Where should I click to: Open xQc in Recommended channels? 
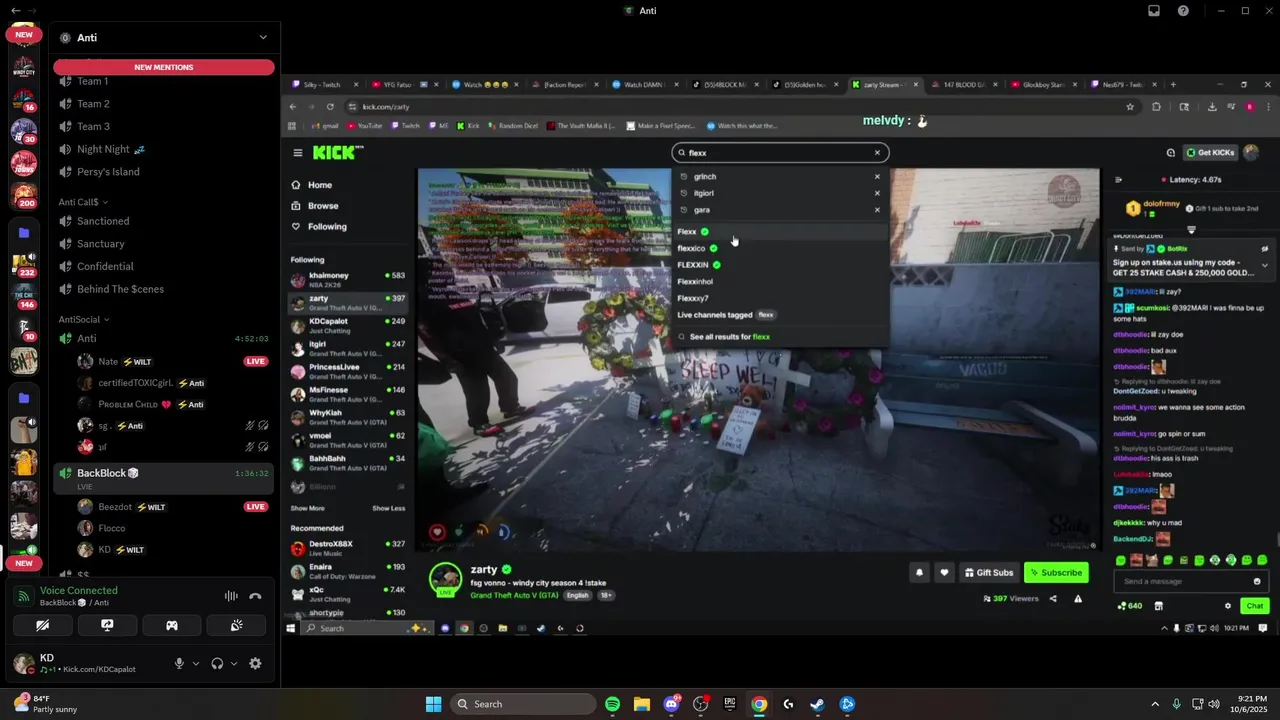(x=348, y=594)
